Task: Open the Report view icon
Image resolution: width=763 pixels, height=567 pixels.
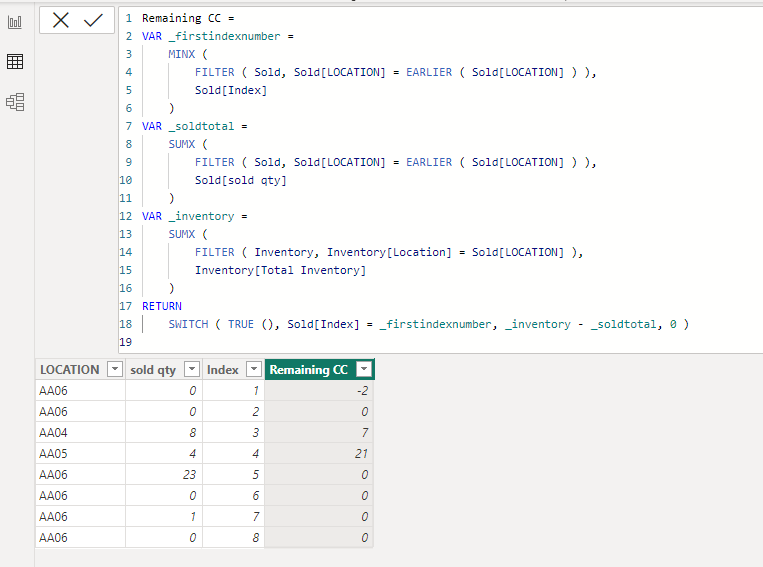Action: click(x=15, y=22)
